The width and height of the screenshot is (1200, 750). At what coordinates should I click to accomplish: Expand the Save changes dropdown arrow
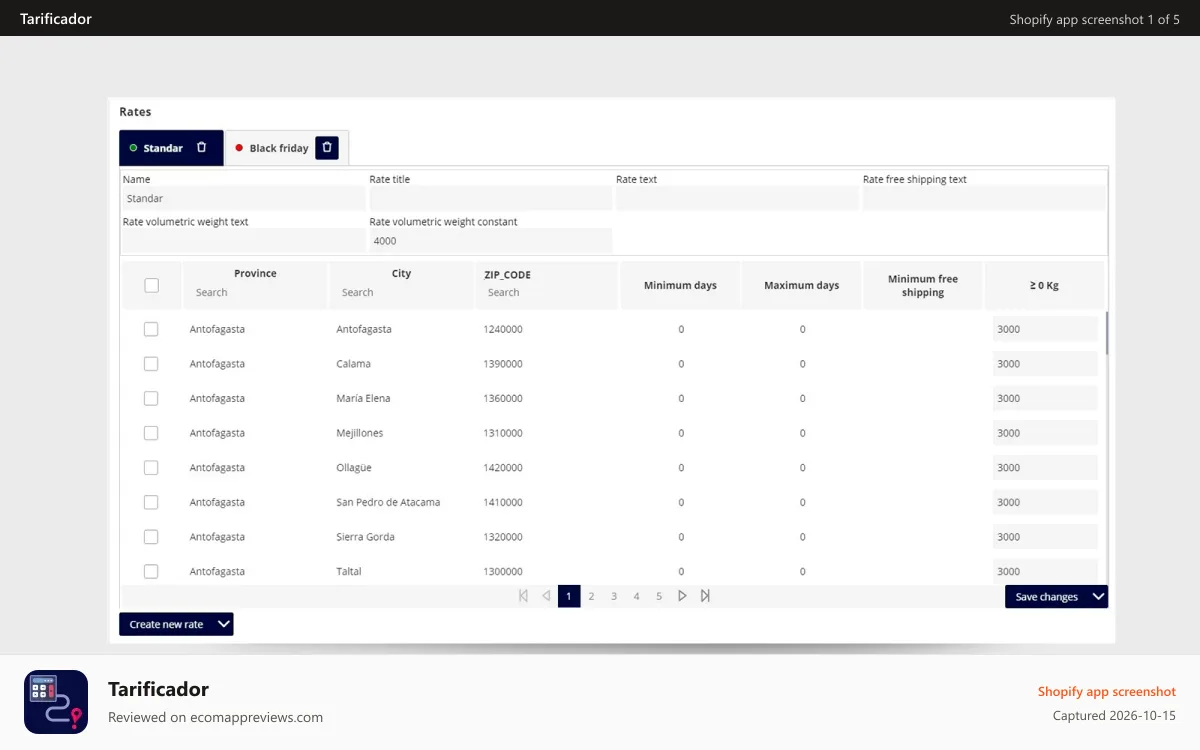tap(1098, 597)
